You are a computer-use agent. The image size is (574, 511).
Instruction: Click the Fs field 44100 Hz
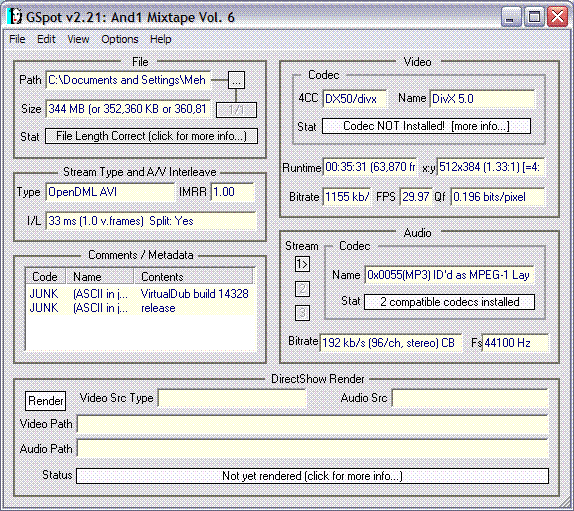click(x=515, y=343)
